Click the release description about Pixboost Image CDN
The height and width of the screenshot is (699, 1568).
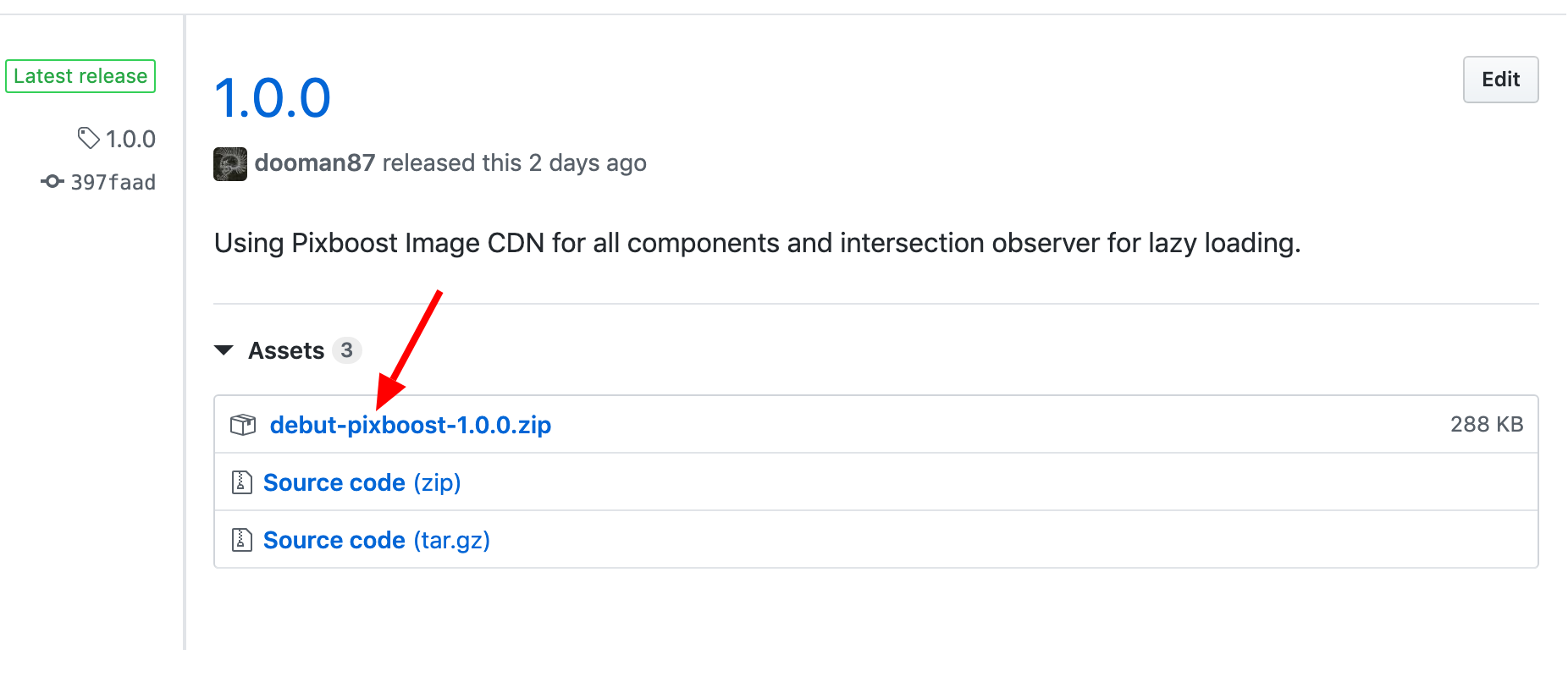point(758,244)
